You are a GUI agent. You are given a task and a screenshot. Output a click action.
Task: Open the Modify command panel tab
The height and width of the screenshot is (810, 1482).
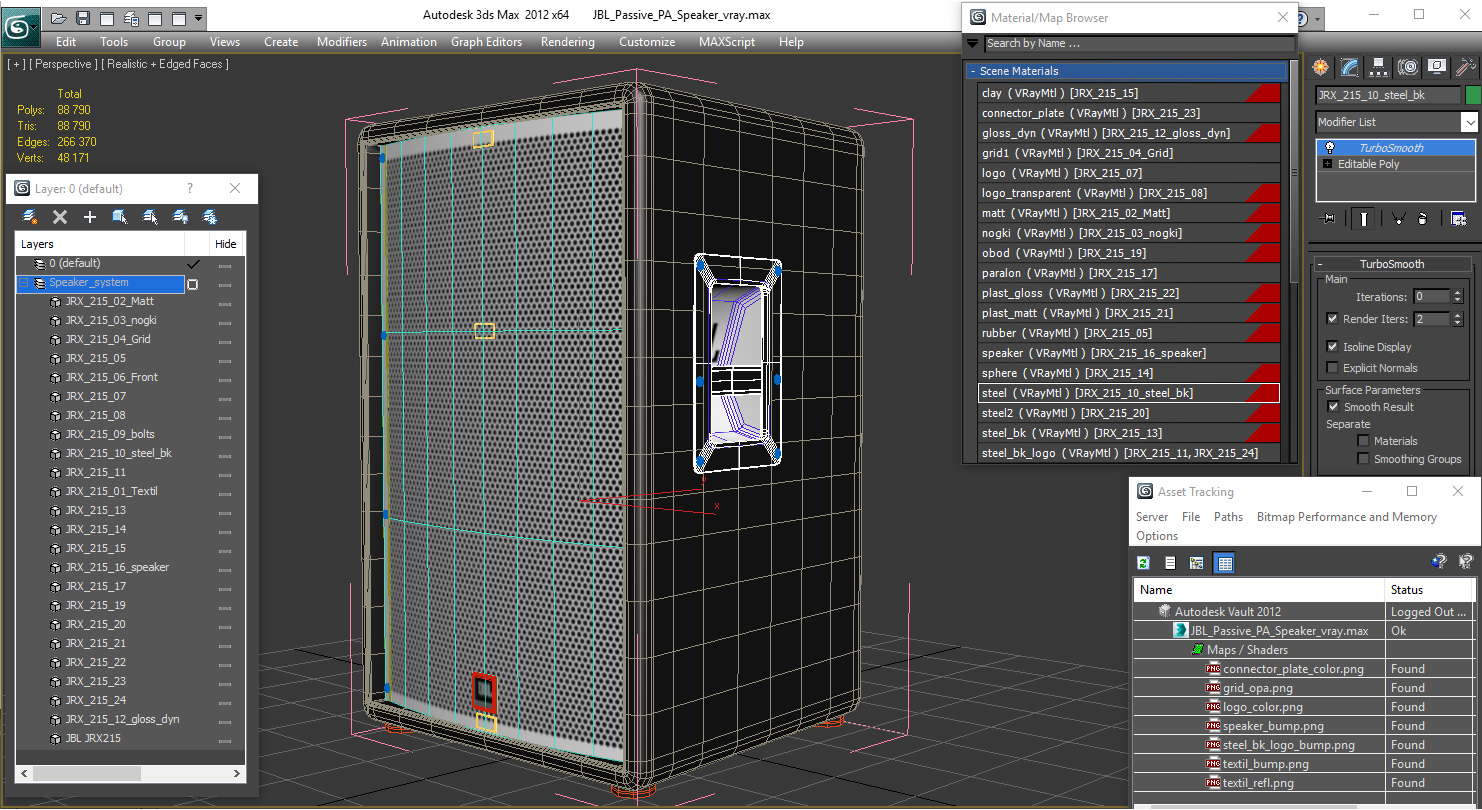1351,67
